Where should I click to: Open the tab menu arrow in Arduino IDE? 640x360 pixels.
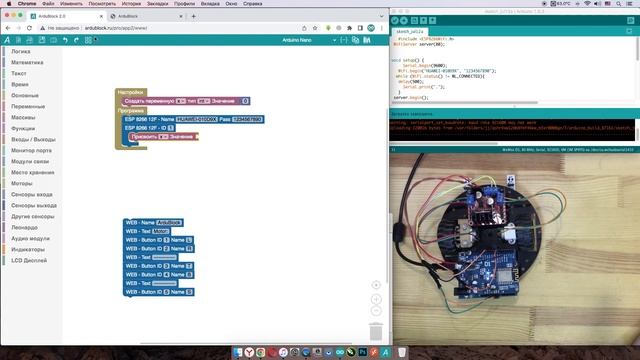click(629, 31)
